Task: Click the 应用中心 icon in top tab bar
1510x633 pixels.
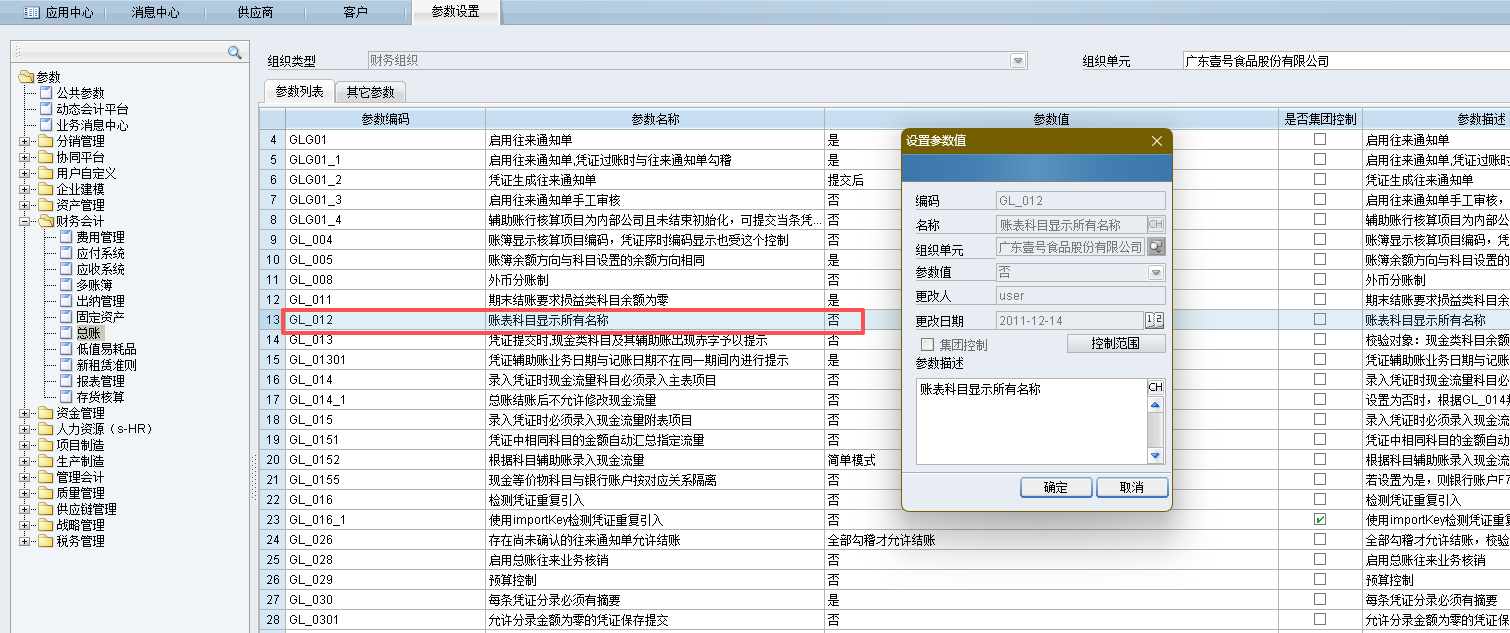Action: [31, 12]
